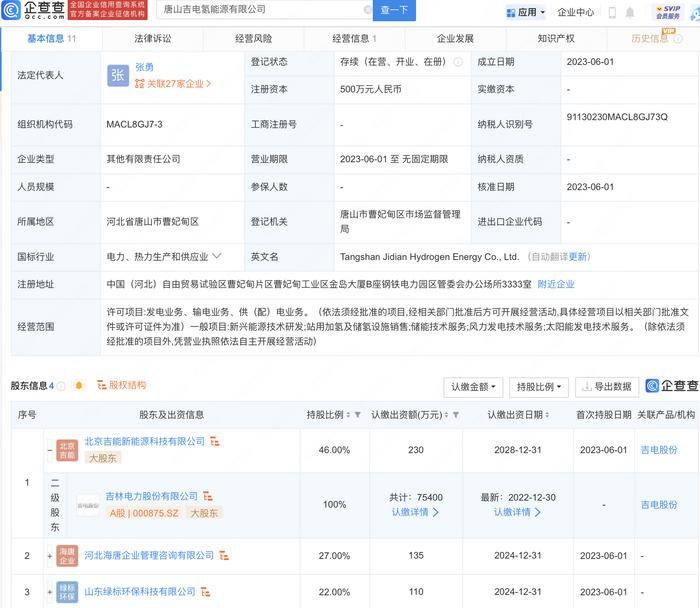The height and width of the screenshot is (608, 700).
Task: Open equity tree icon for 吉林电力股份有限公司
Action: point(208,496)
